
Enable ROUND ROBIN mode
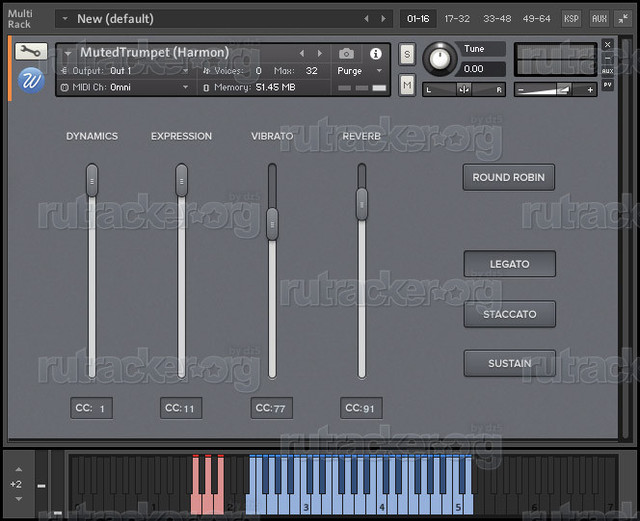pyautogui.click(x=509, y=177)
